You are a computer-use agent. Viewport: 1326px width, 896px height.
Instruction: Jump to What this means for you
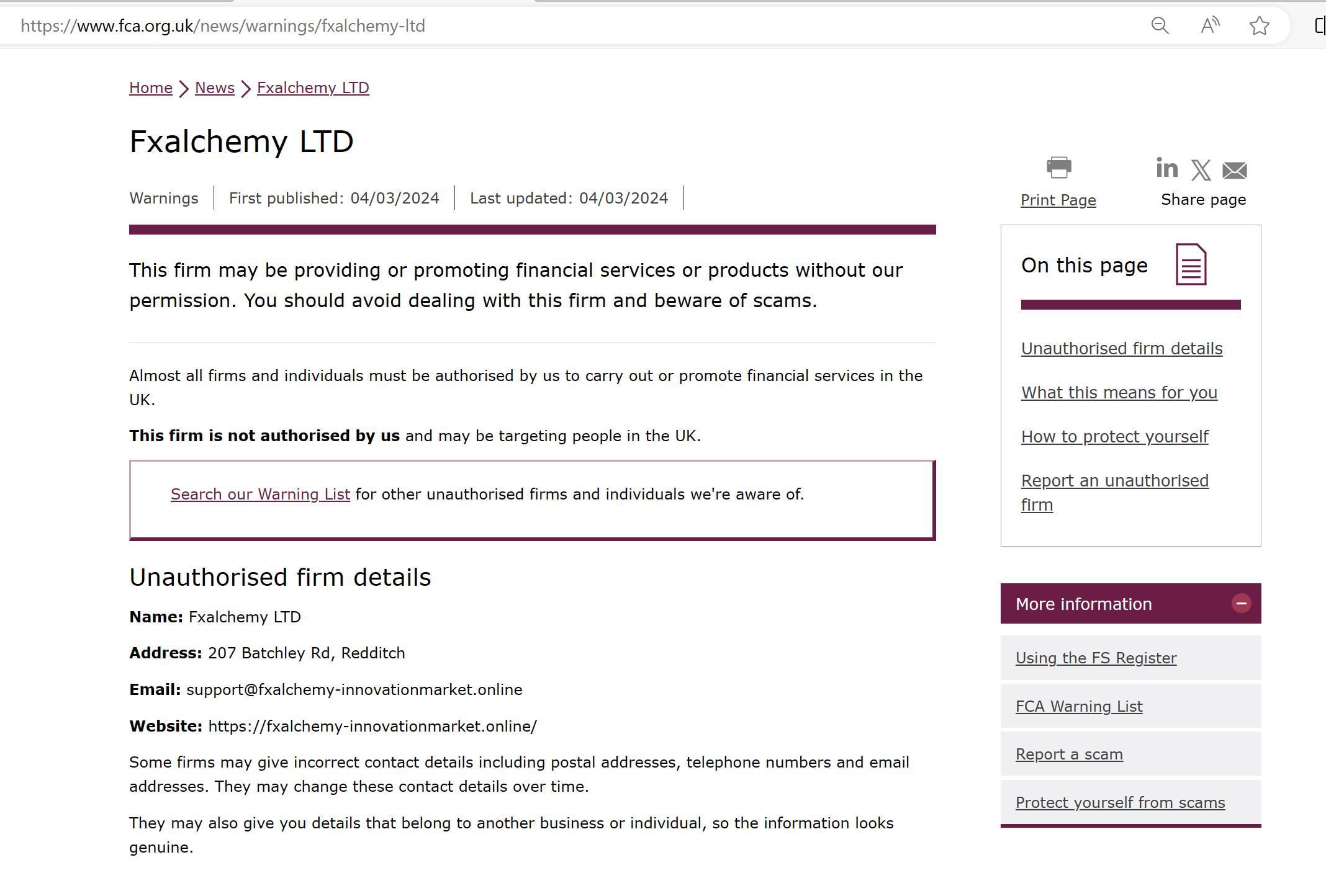pos(1119,392)
